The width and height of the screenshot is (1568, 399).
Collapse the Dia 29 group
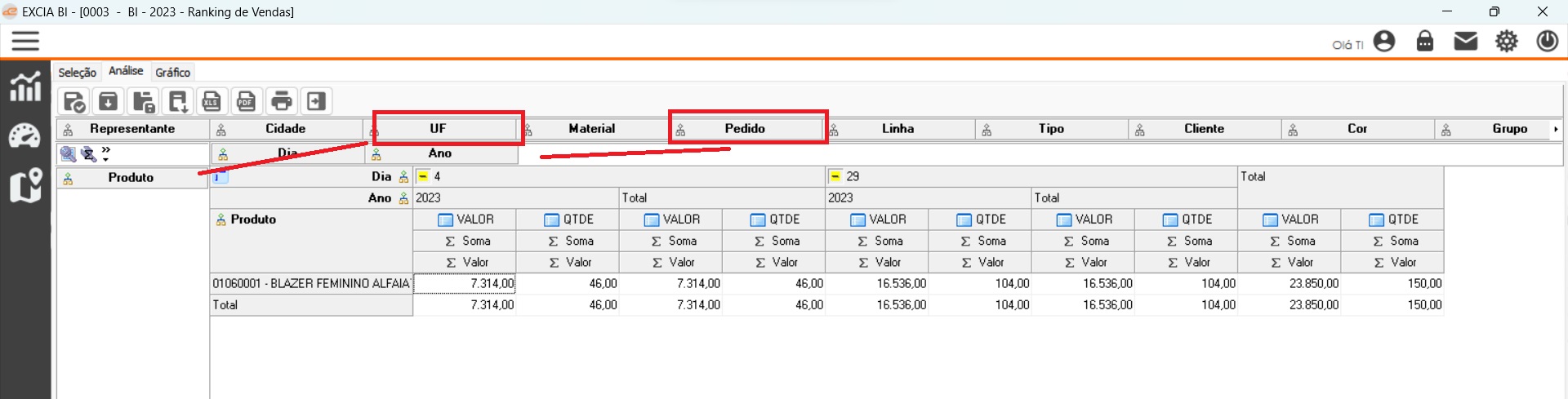coord(835,176)
